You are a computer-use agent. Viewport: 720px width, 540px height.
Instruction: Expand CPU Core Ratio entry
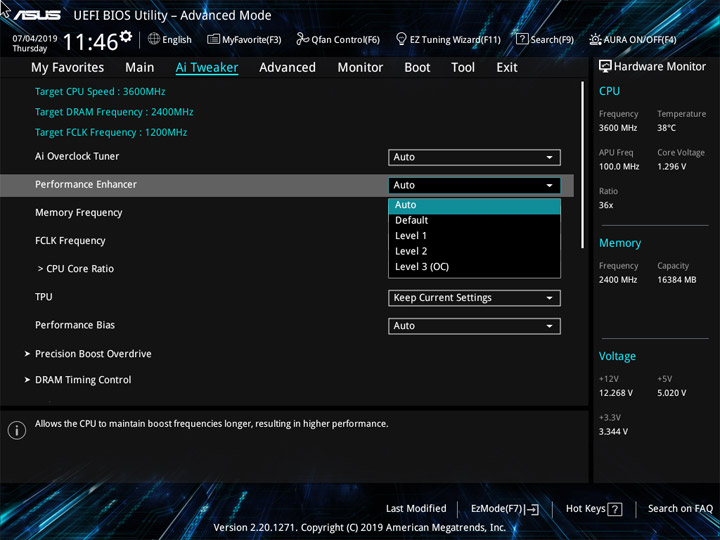(76, 269)
